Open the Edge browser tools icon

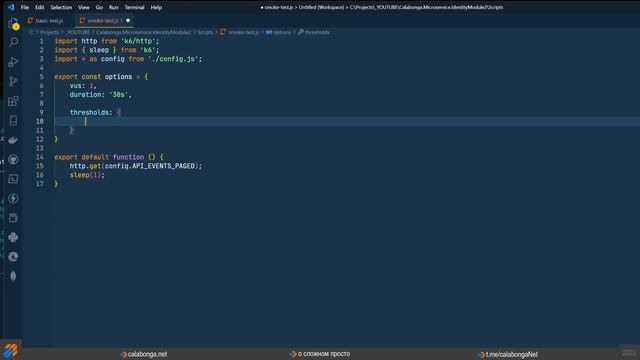[13, 256]
